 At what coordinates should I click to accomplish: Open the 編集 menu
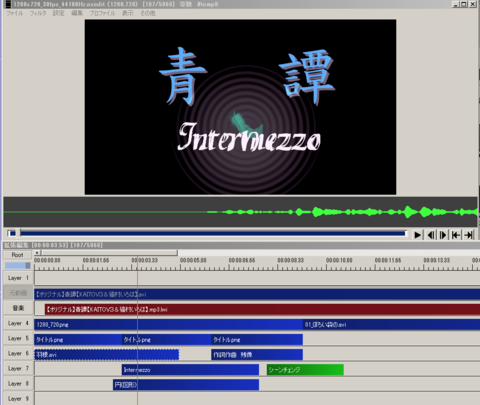click(x=77, y=13)
